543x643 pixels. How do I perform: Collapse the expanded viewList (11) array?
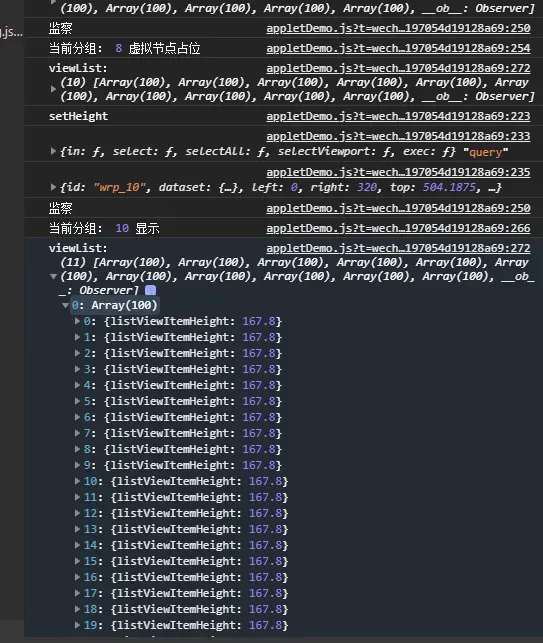tap(53, 276)
